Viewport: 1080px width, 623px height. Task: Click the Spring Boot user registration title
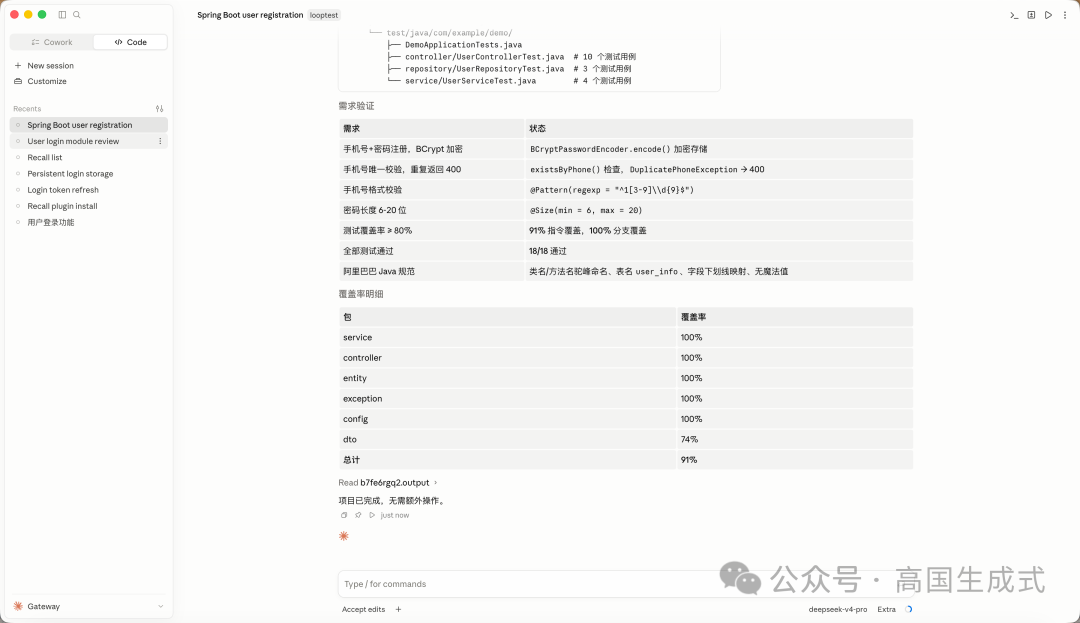coord(250,15)
